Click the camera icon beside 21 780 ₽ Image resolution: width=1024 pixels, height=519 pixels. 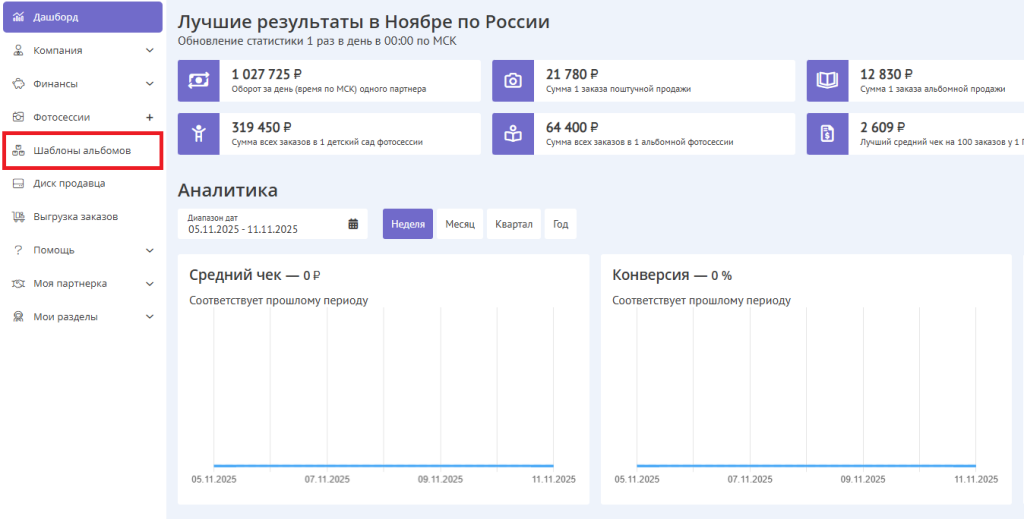click(513, 81)
